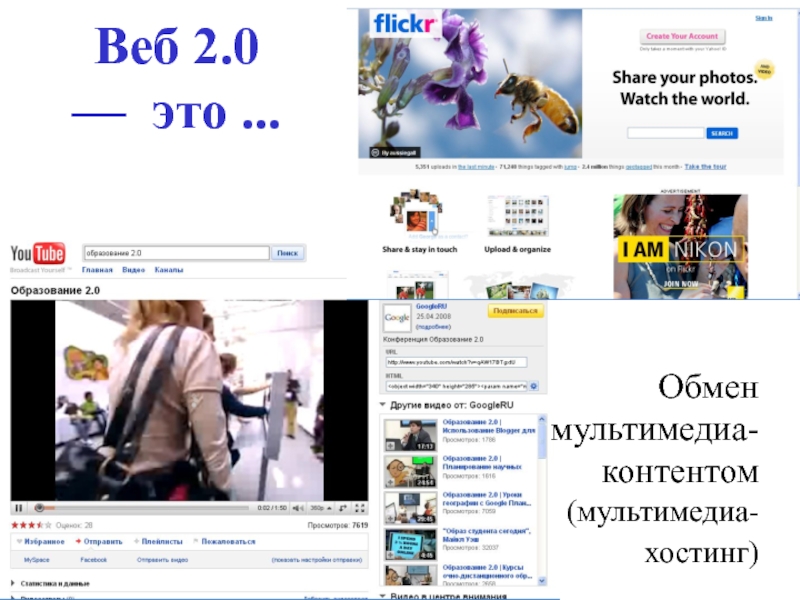This screenshot has width=800, height=600.
Task: Click the related videos scroll up arrow
Action: pos(542,419)
